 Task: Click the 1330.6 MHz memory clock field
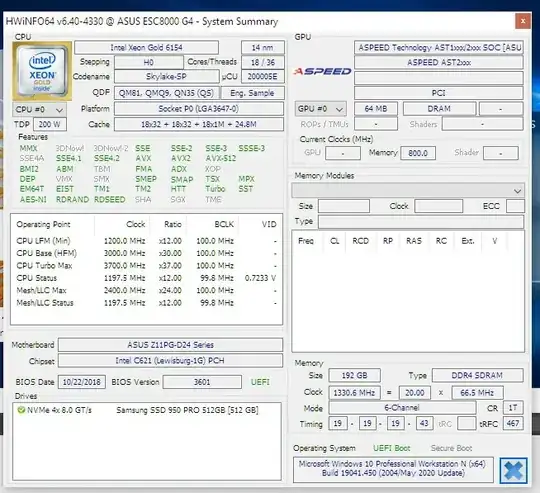click(354, 392)
